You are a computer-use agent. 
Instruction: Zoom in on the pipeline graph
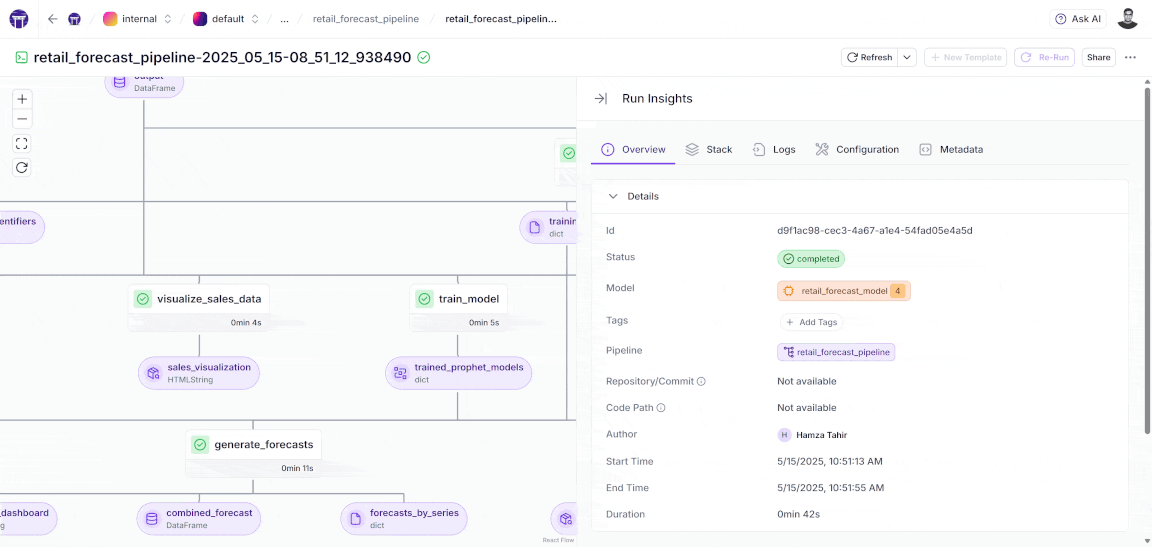[x=22, y=99]
